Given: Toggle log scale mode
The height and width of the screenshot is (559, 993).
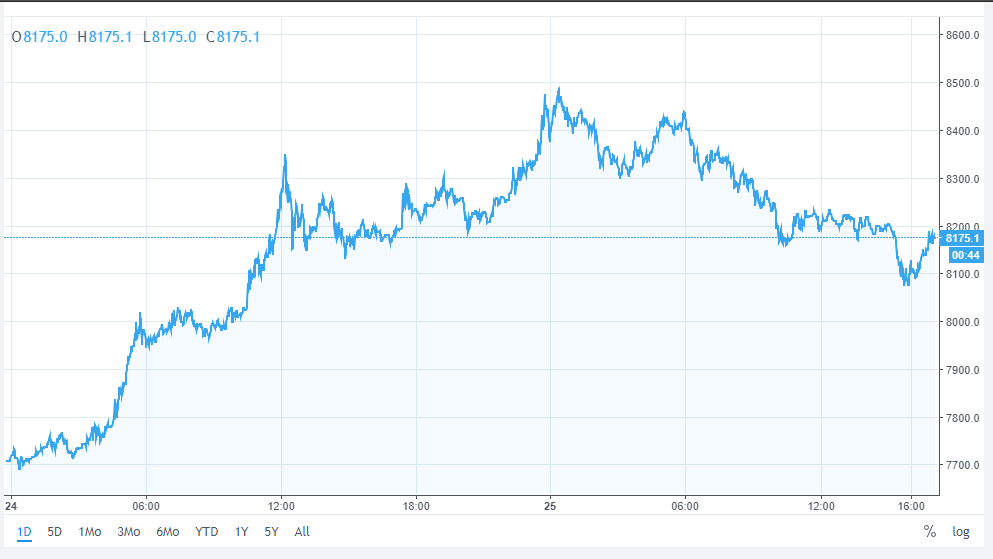Looking at the screenshot, I should tap(961, 532).
